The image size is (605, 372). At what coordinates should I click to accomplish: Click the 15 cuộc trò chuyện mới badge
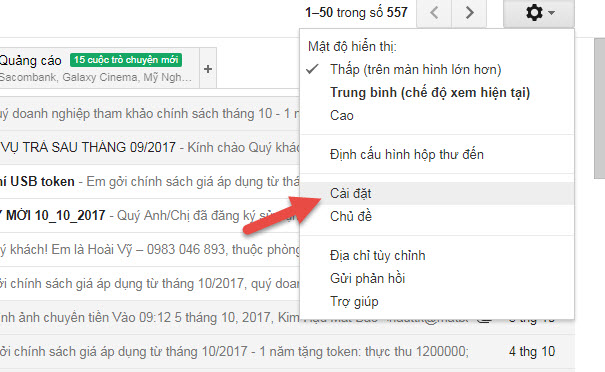point(126,60)
